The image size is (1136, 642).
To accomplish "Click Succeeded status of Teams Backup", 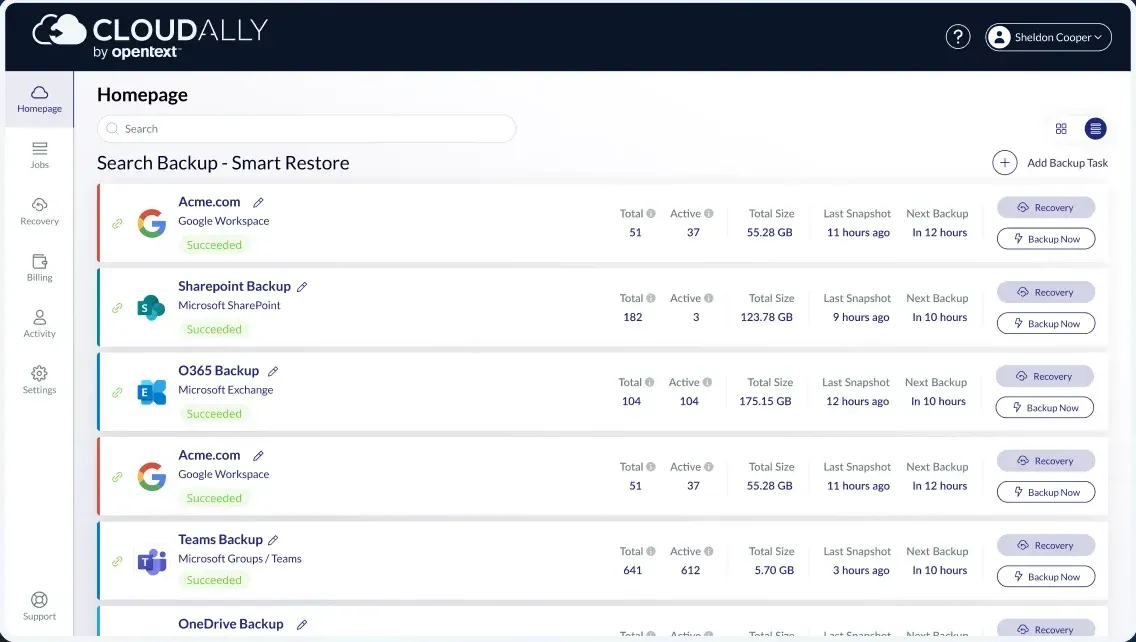I will [x=214, y=580].
